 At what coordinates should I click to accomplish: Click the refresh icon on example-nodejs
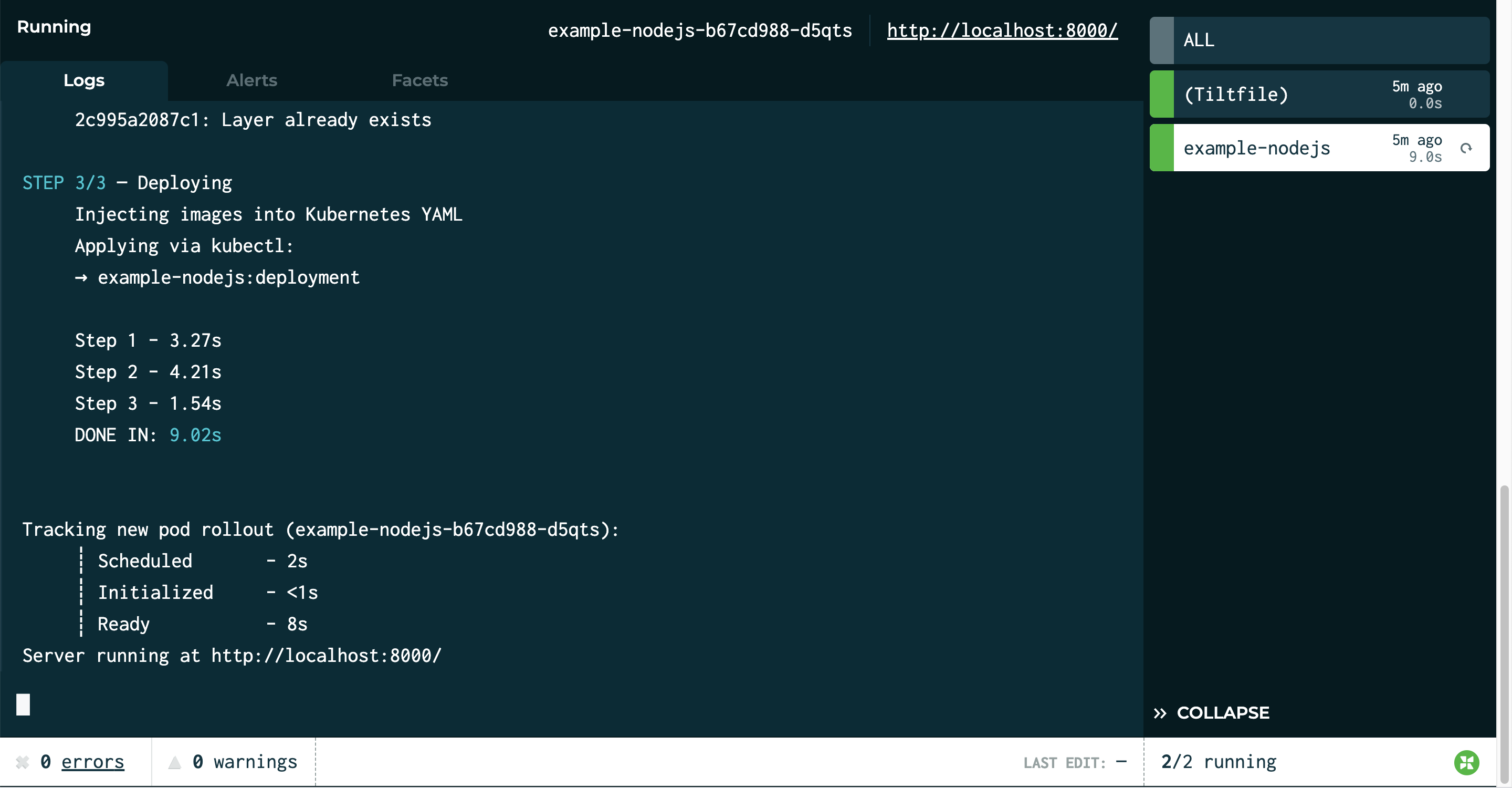pos(1466,148)
